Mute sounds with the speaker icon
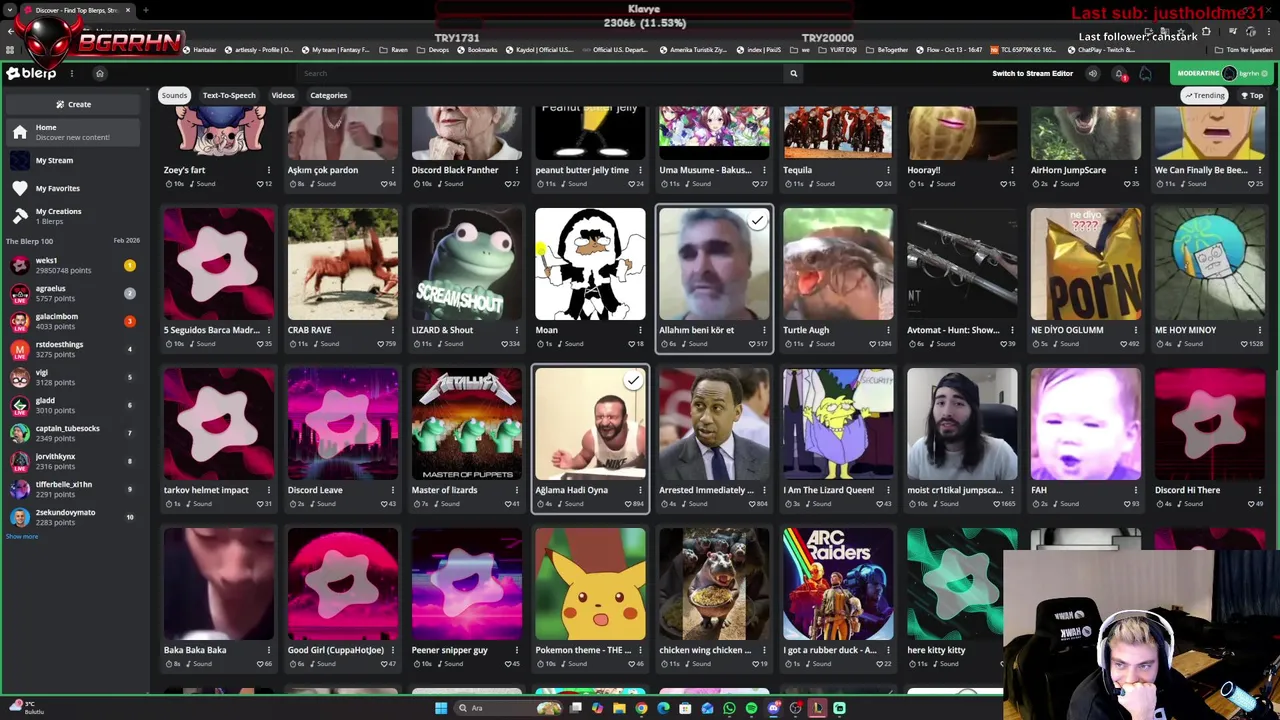Image resolution: width=1280 pixels, height=720 pixels. [x=1092, y=73]
